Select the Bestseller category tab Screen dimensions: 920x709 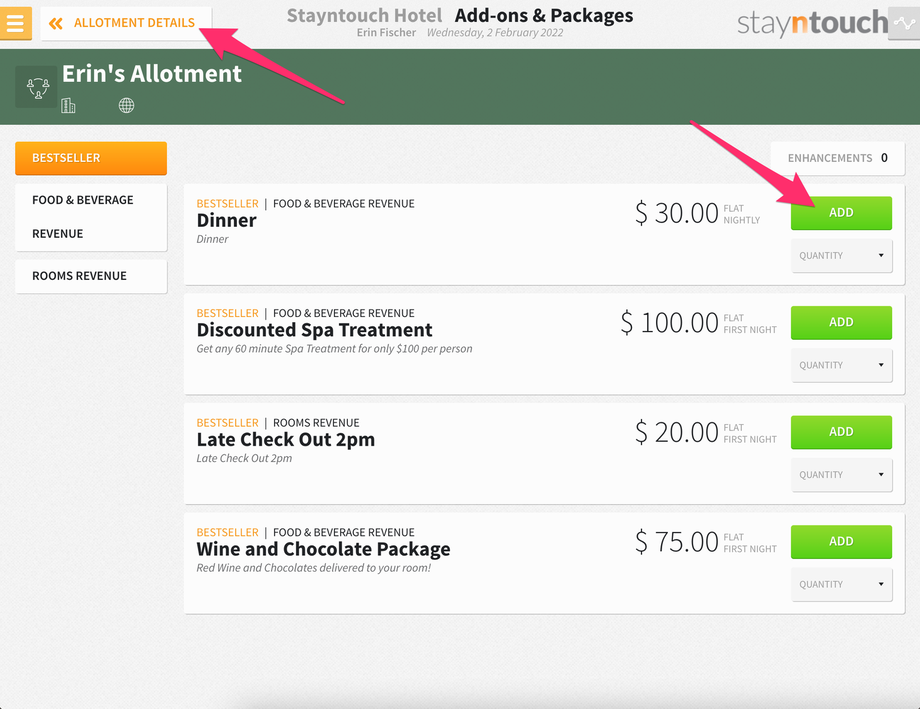[x=91, y=158]
